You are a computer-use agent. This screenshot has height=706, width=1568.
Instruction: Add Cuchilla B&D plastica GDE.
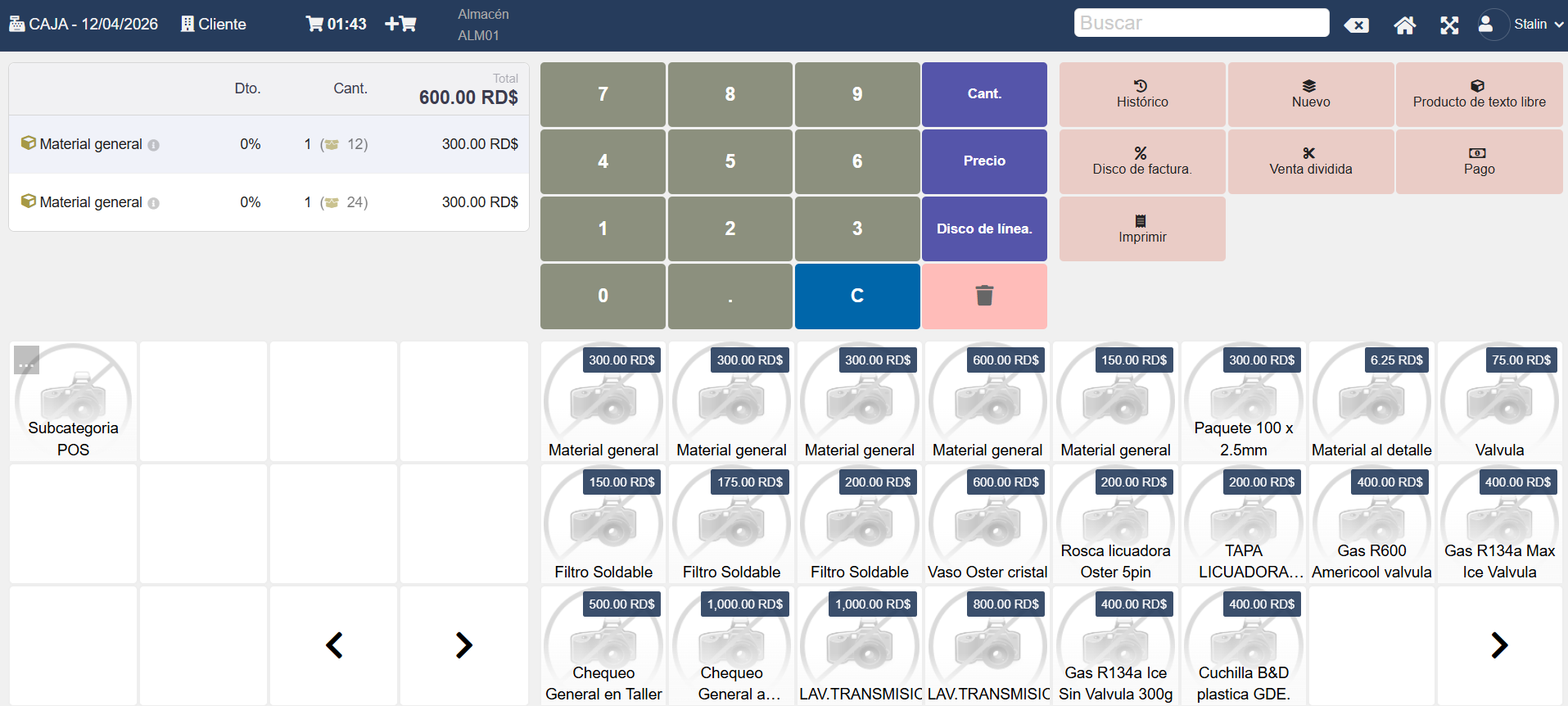coord(1243,645)
